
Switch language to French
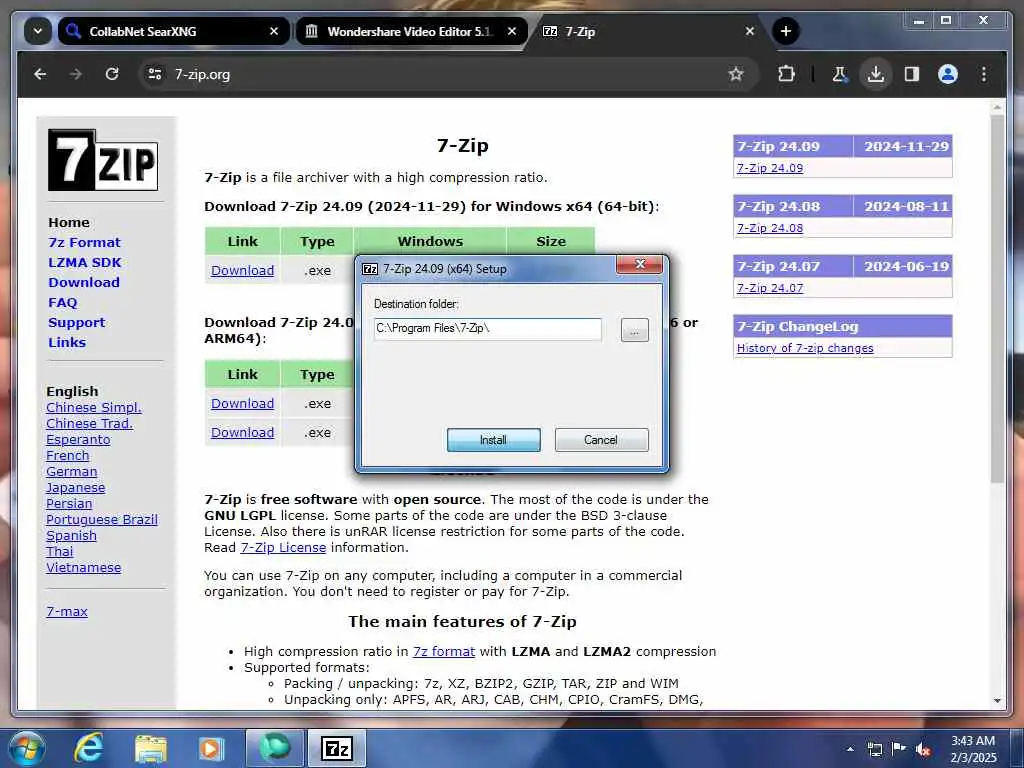coord(67,456)
